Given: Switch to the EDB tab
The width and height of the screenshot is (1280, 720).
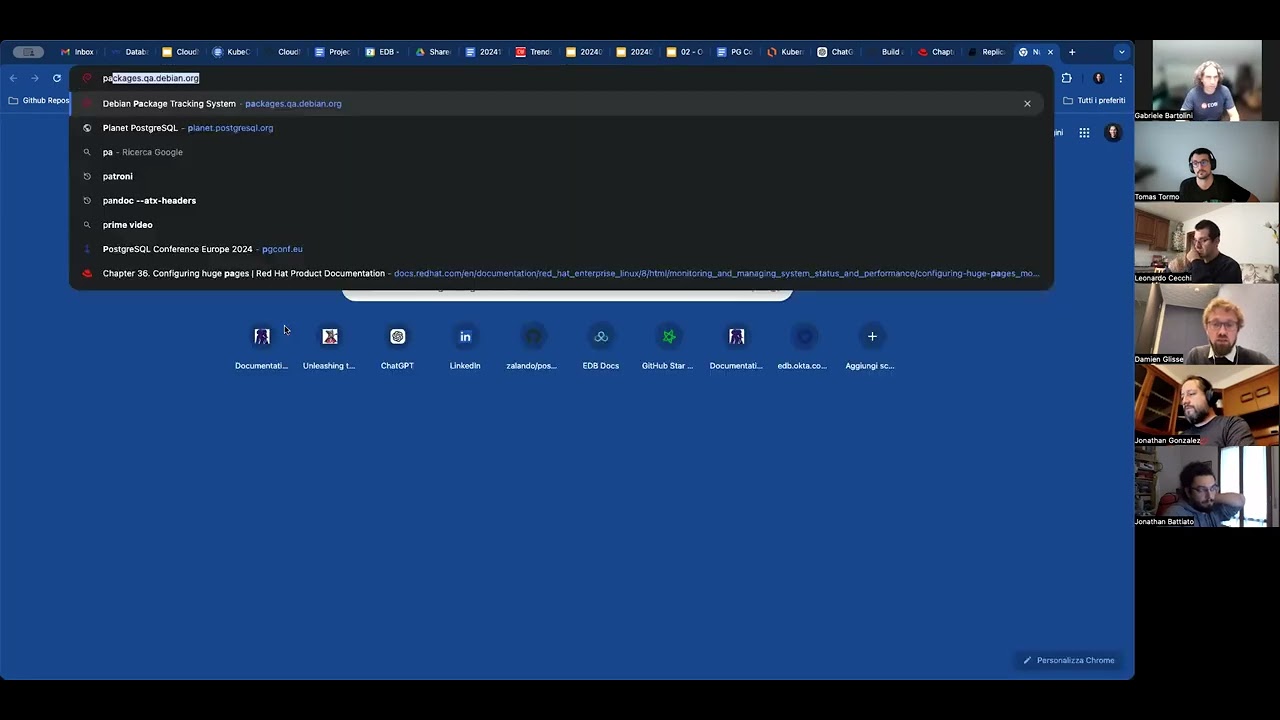Looking at the screenshot, I should (x=381, y=52).
